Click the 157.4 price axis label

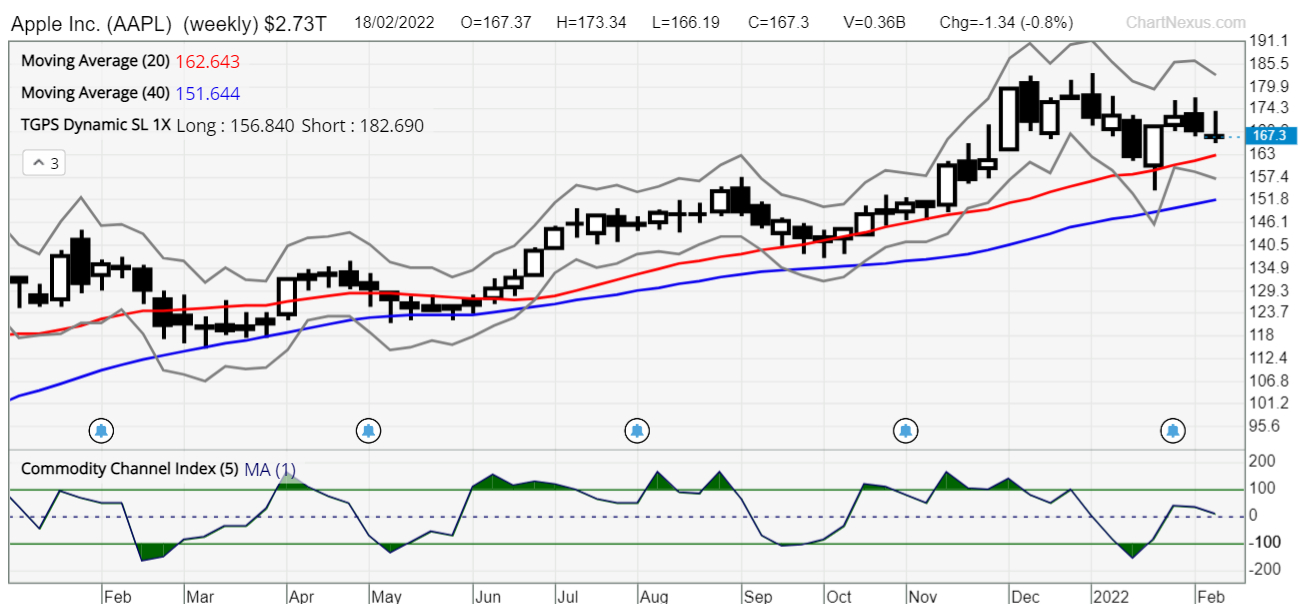pos(1268,176)
